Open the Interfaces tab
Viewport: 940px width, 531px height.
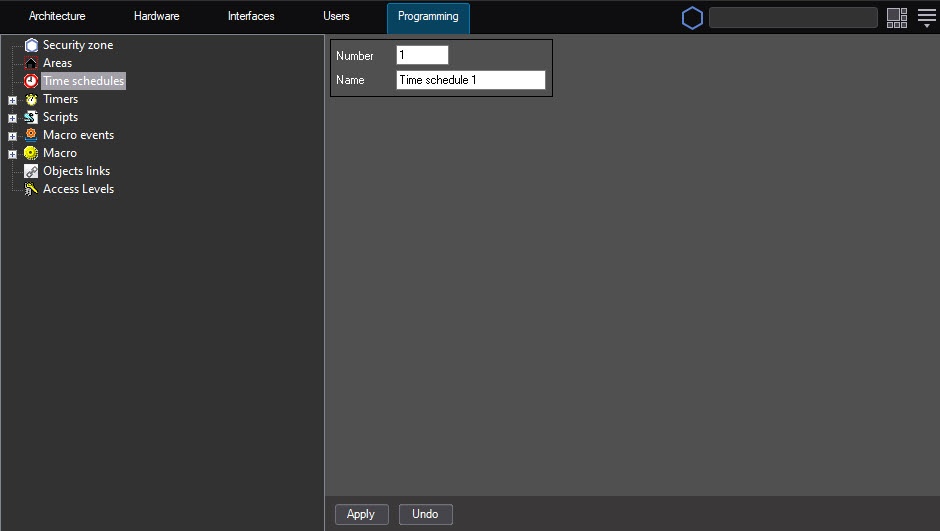pyautogui.click(x=251, y=16)
